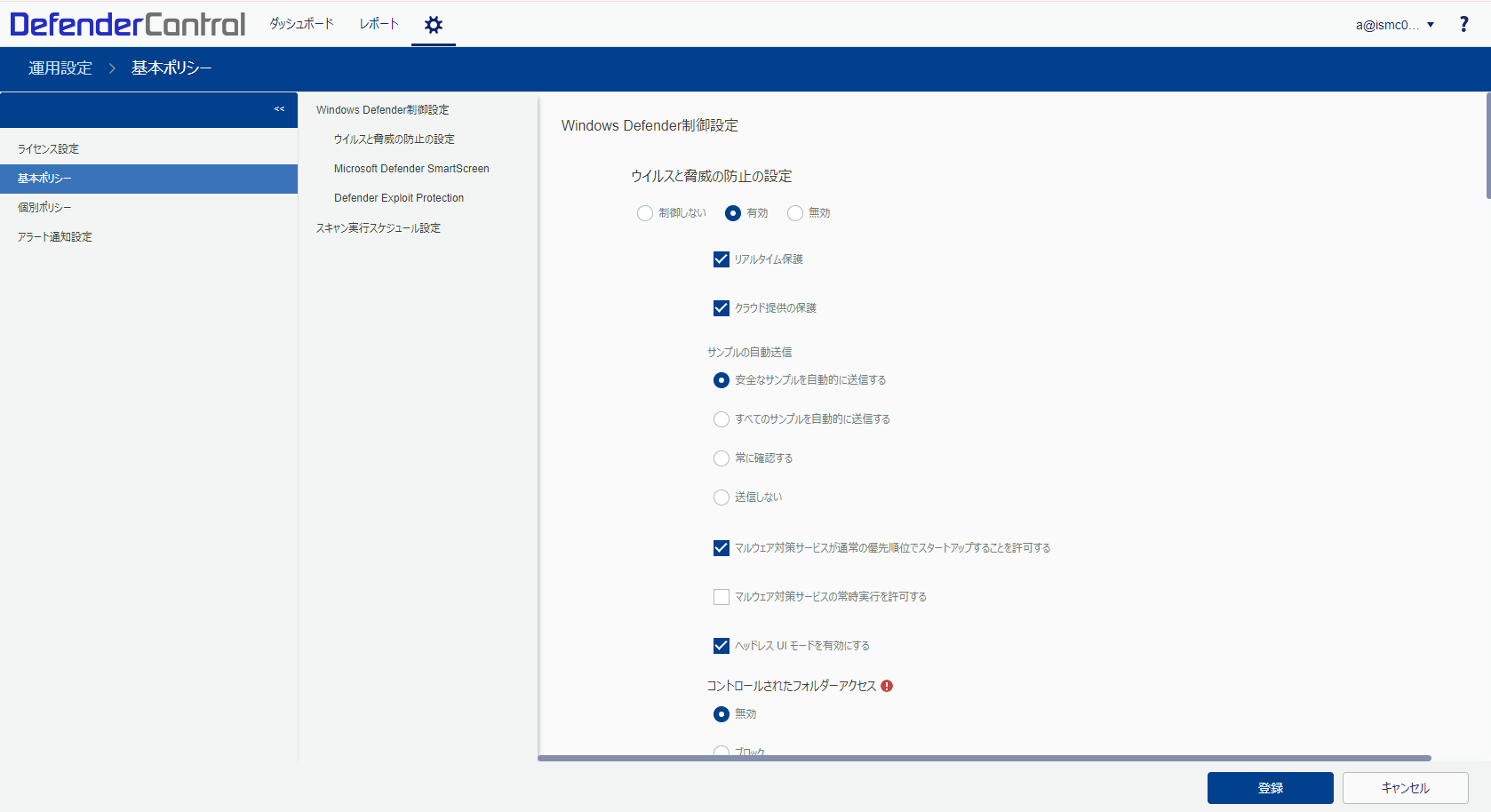
Task: Open the レポート menu
Action: click(379, 24)
